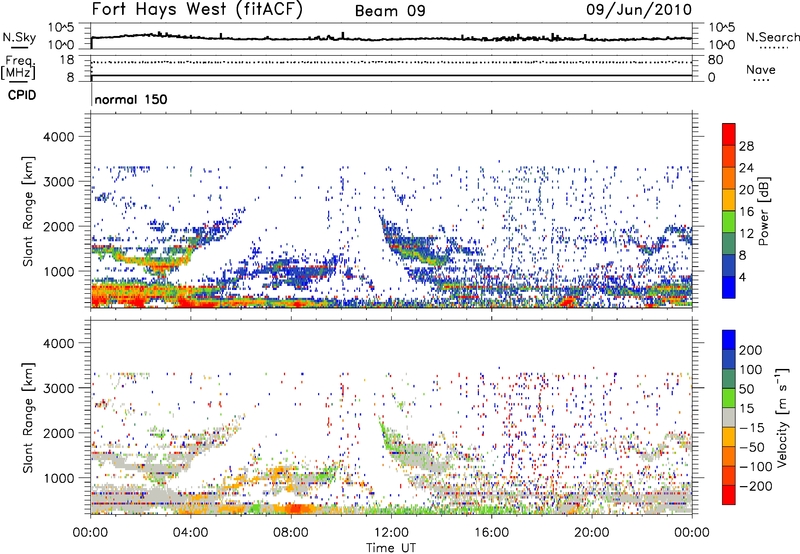Image resolution: width=800 pixels, height=554 pixels.
Task: Click the "Freq. [MHz]" axis label
Action: pos(18,68)
